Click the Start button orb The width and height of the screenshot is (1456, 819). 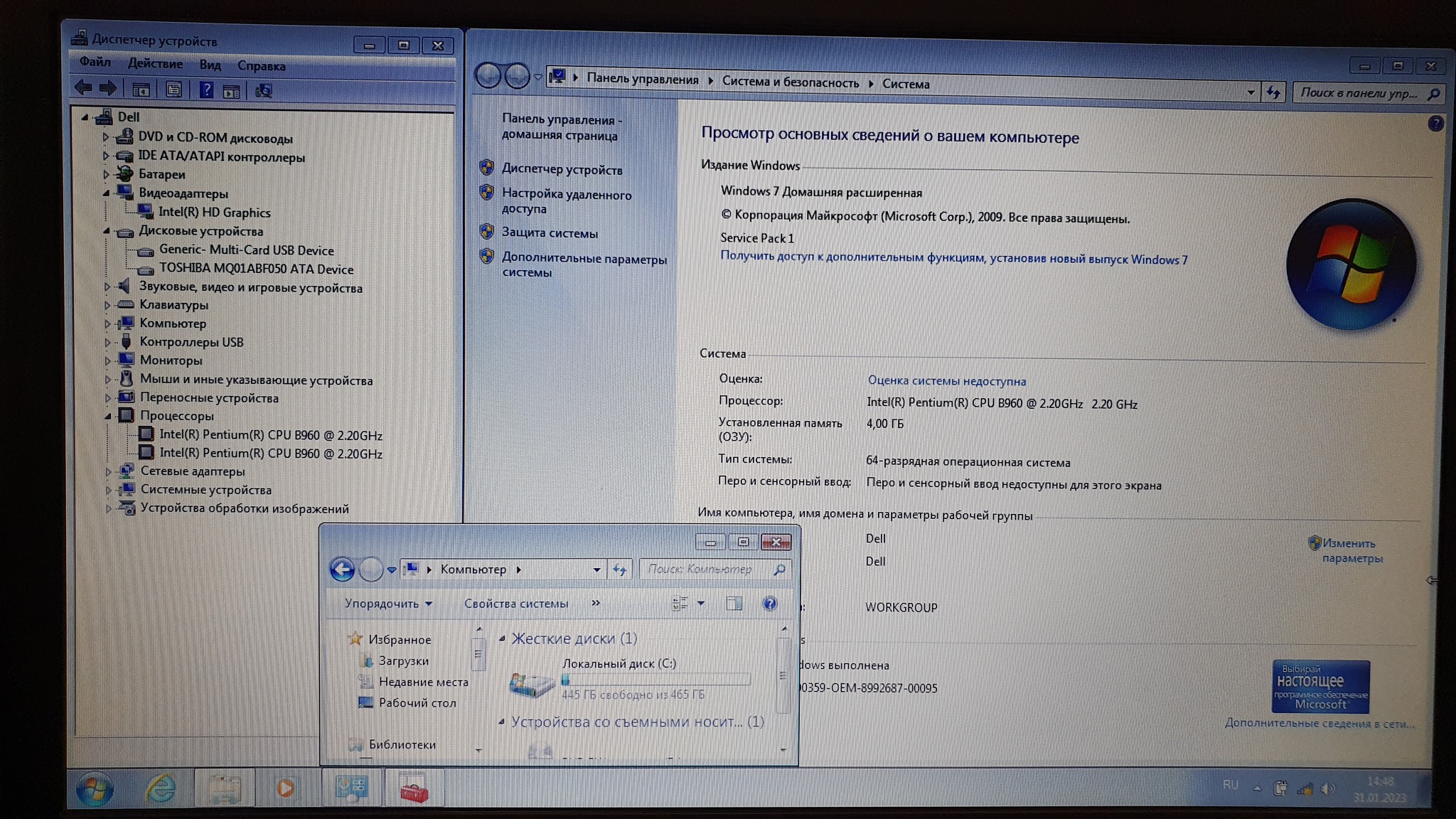95,789
